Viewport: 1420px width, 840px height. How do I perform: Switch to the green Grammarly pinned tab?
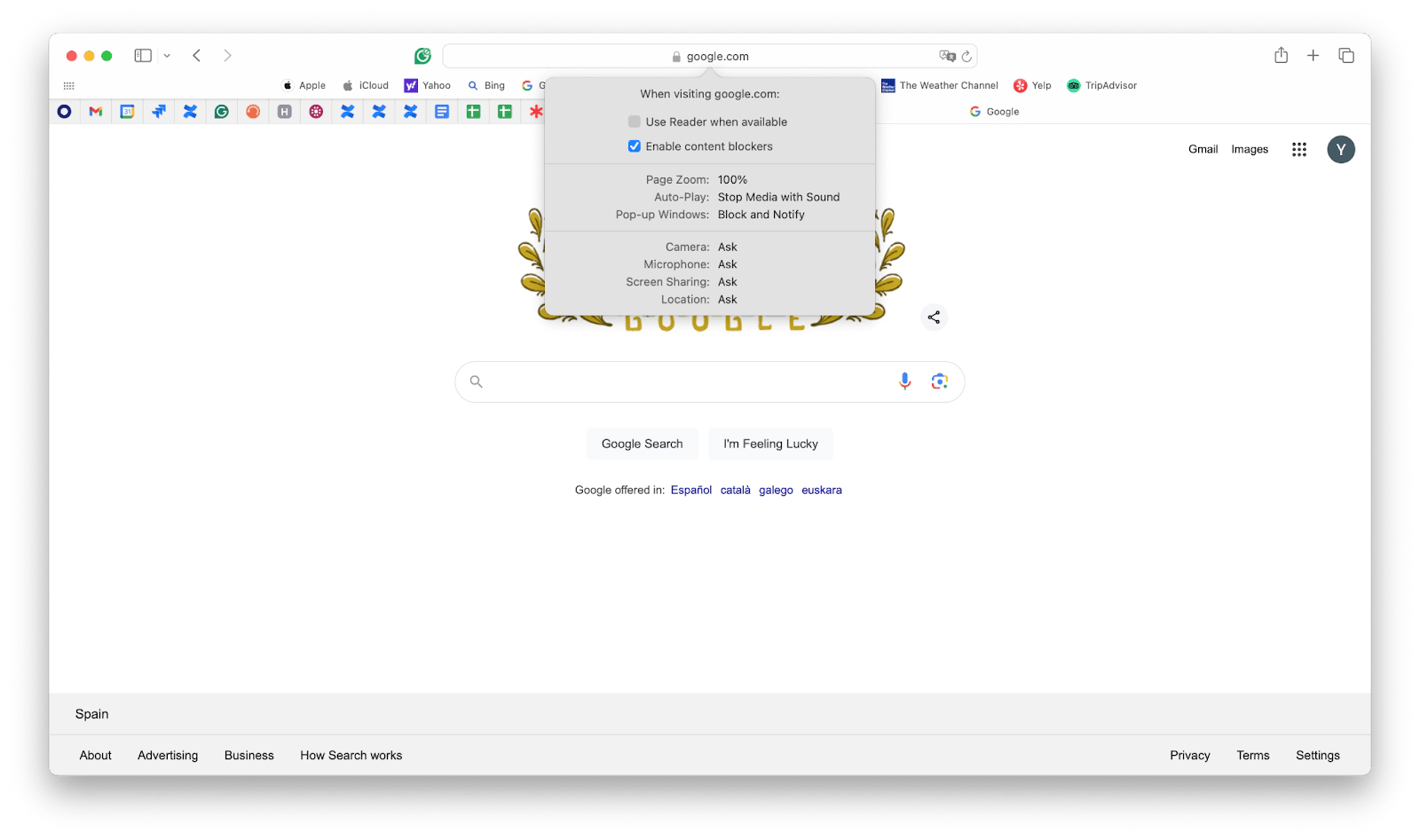(222, 112)
